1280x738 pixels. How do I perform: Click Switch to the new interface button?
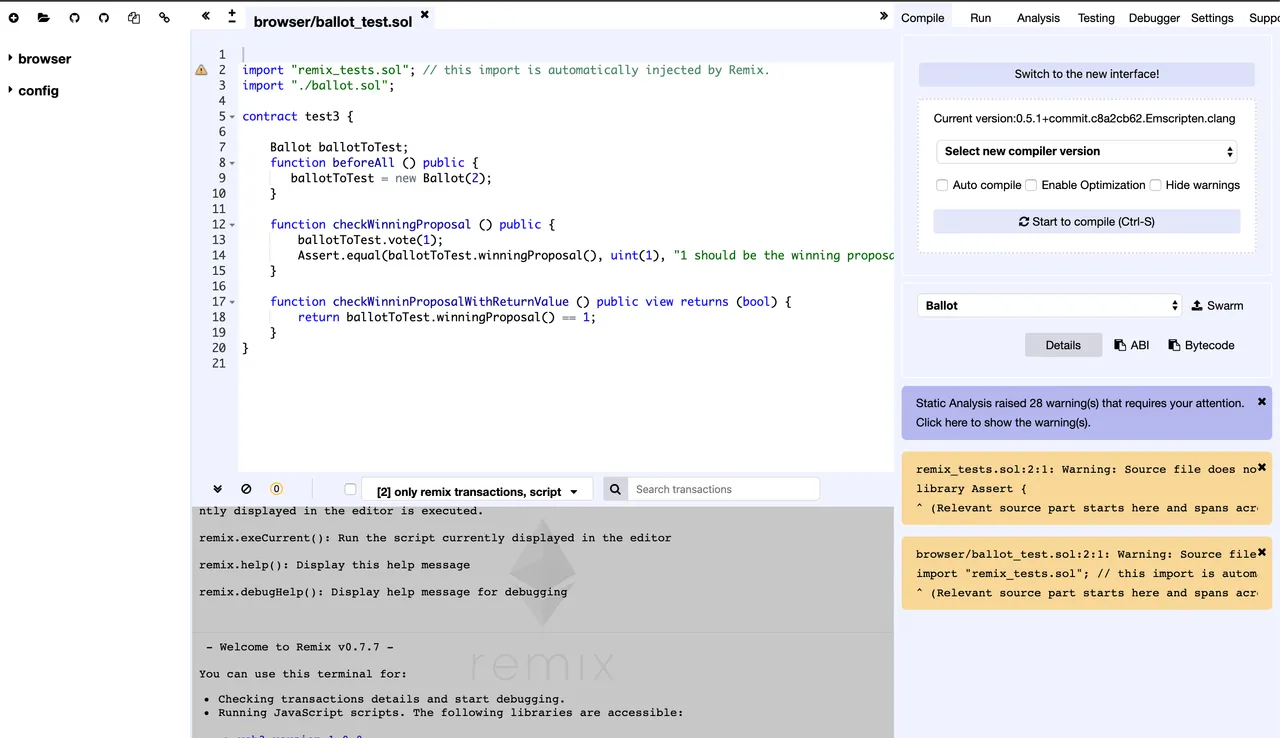[1086, 74]
